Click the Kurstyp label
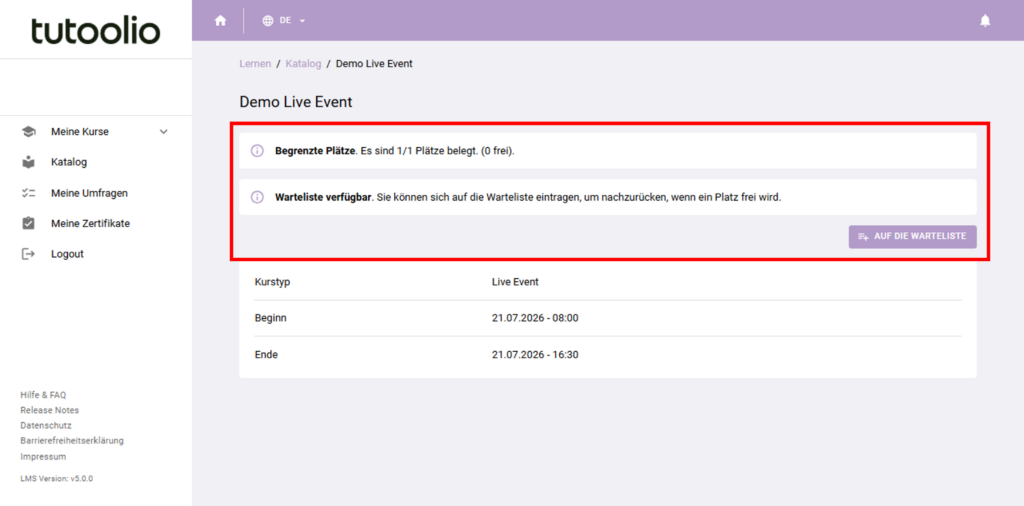Image resolution: width=1024 pixels, height=506 pixels. click(272, 282)
